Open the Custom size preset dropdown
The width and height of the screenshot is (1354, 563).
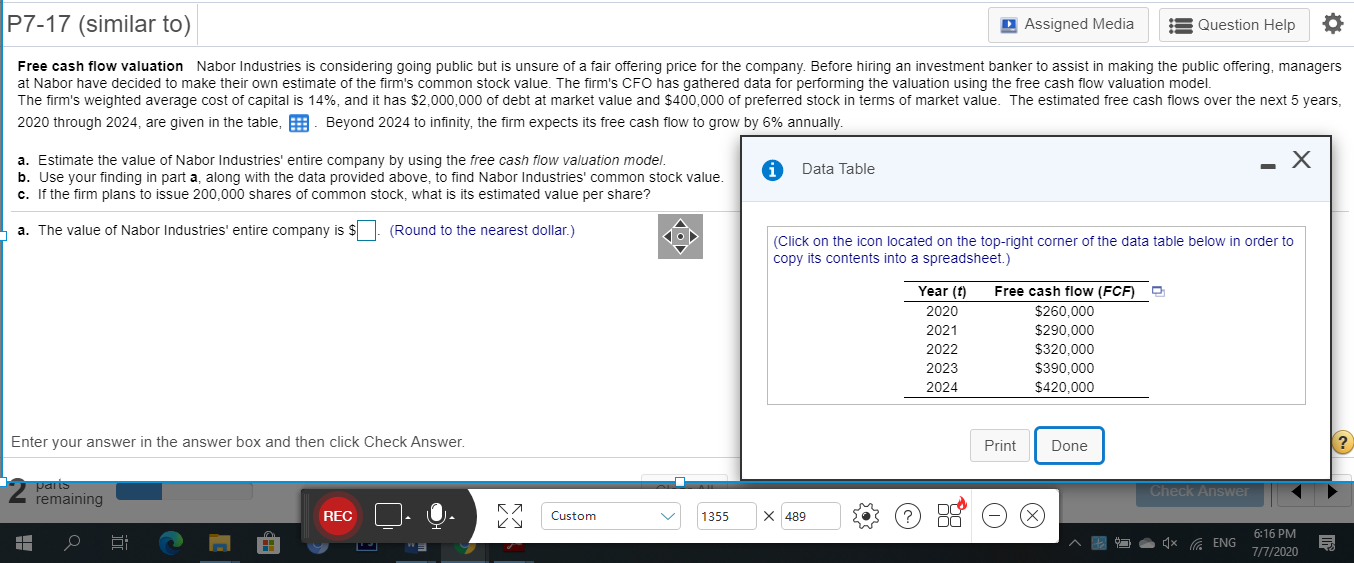click(x=612, y=516)
